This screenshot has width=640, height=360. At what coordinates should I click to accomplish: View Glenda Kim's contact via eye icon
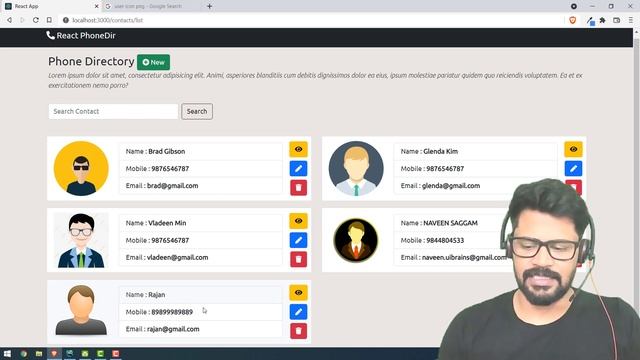pos(573,149)
